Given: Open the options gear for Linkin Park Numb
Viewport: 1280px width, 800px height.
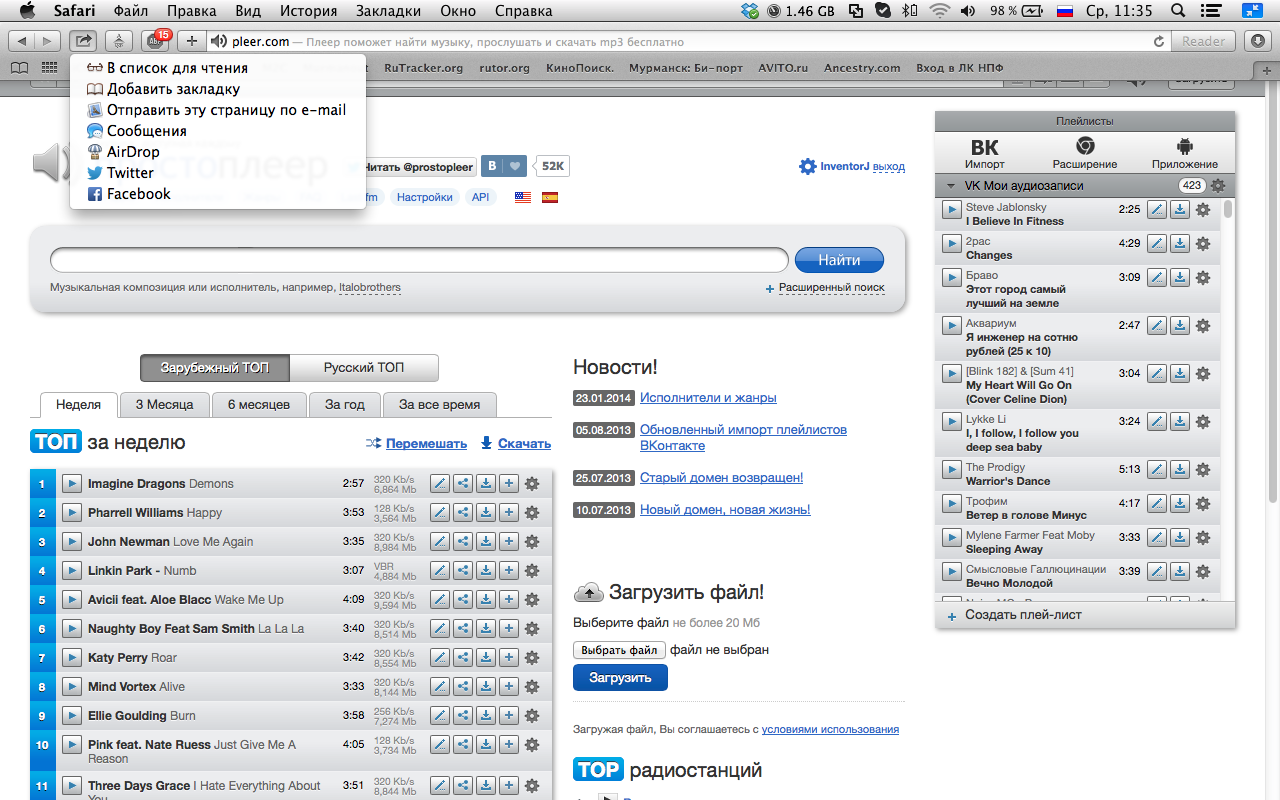Looking at the screenshot, I should [x=532, y=571].
